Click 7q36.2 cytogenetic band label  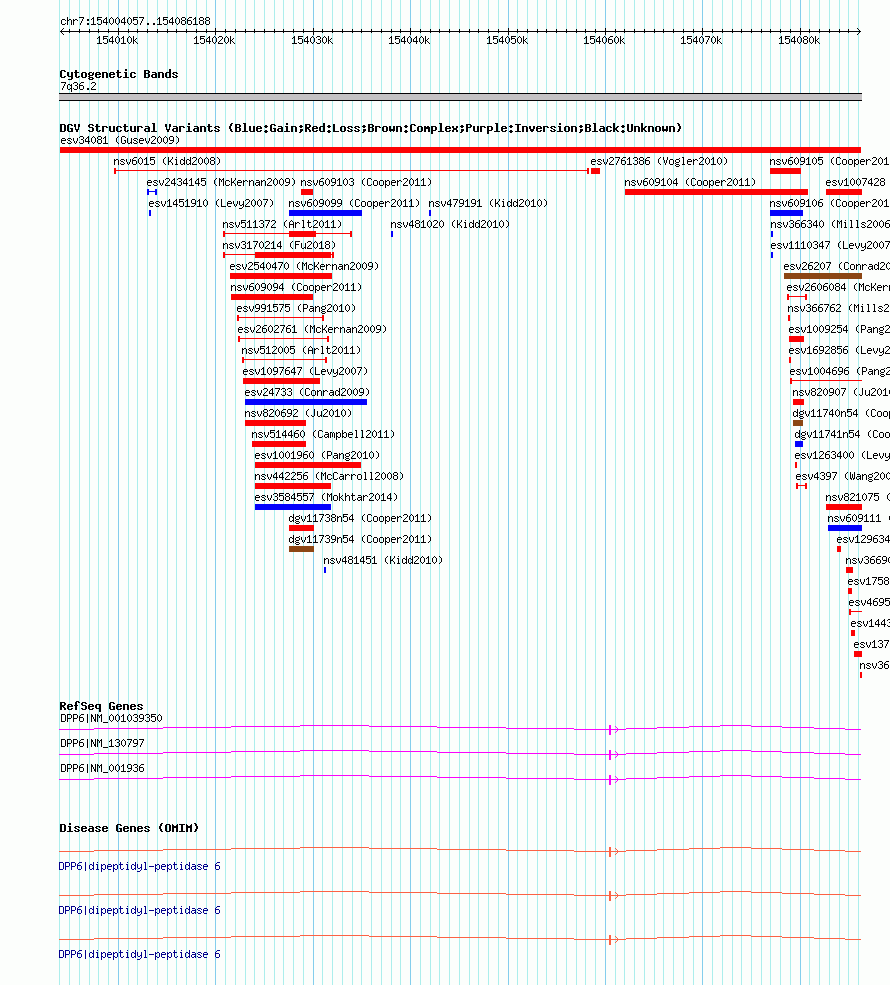tap(79, 87)
